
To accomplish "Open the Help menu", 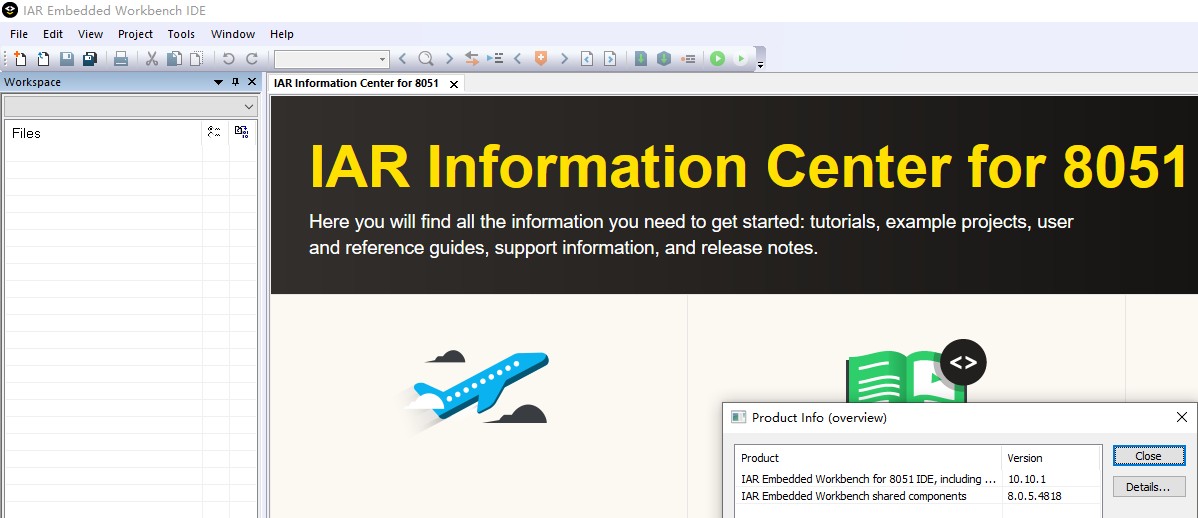I will click(x=281, y=34).
